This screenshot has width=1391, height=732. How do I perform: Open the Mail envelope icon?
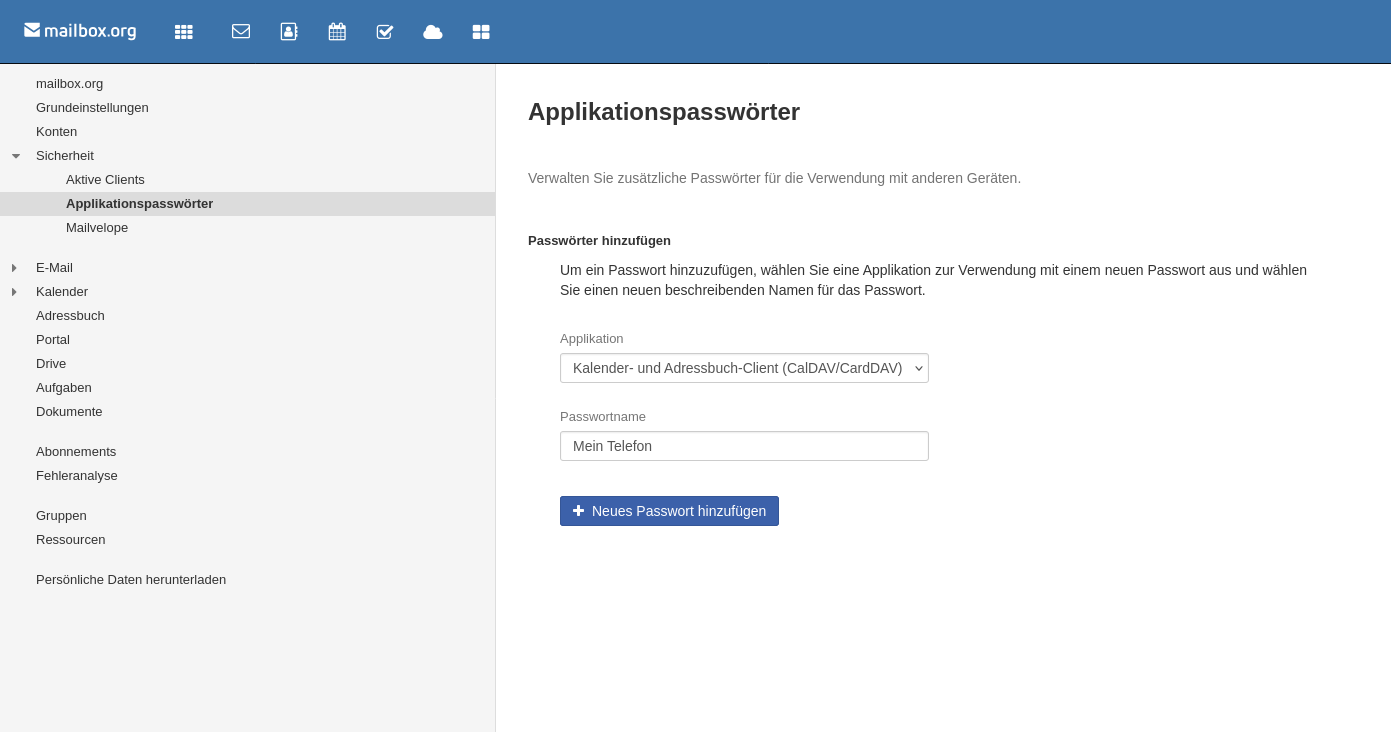pos(241,31)
